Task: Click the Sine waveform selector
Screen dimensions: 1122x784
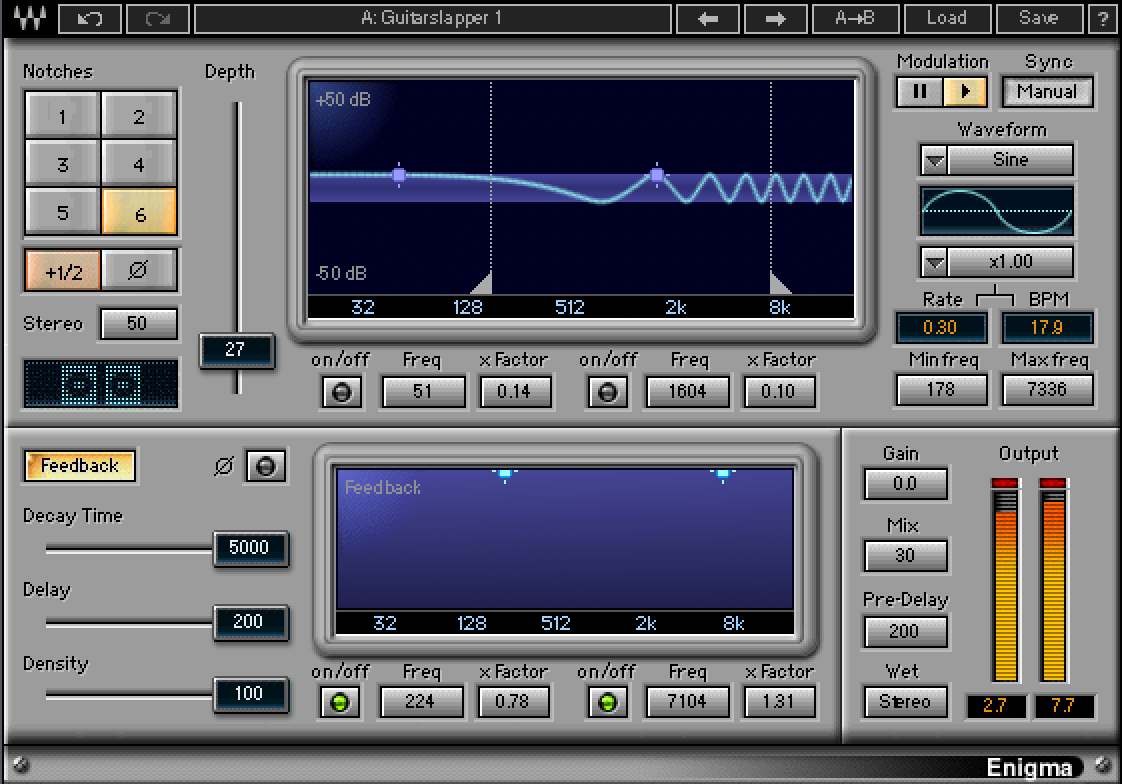Action: tap(1010, 160)
